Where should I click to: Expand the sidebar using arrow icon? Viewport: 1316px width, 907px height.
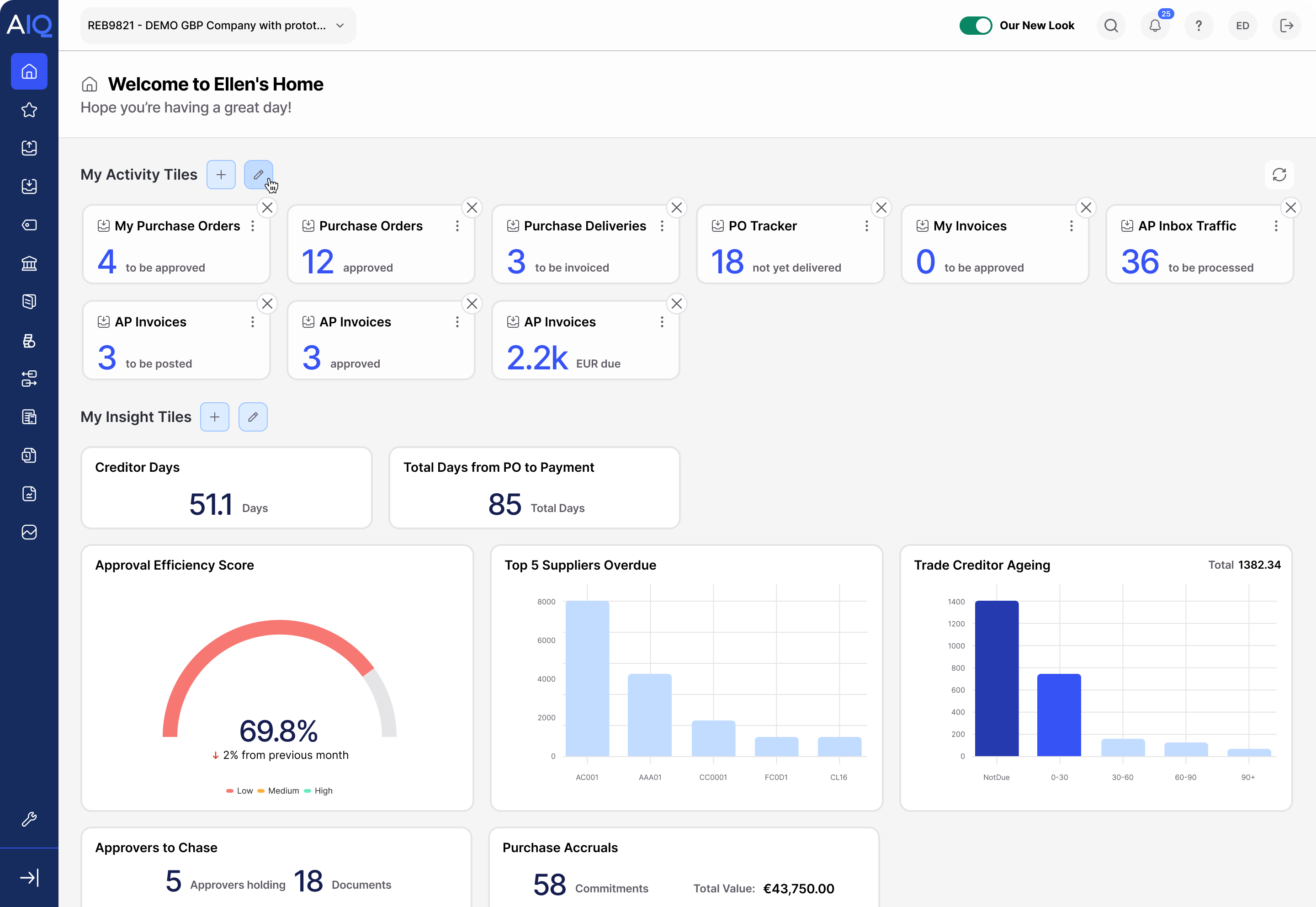pos(29,877)
